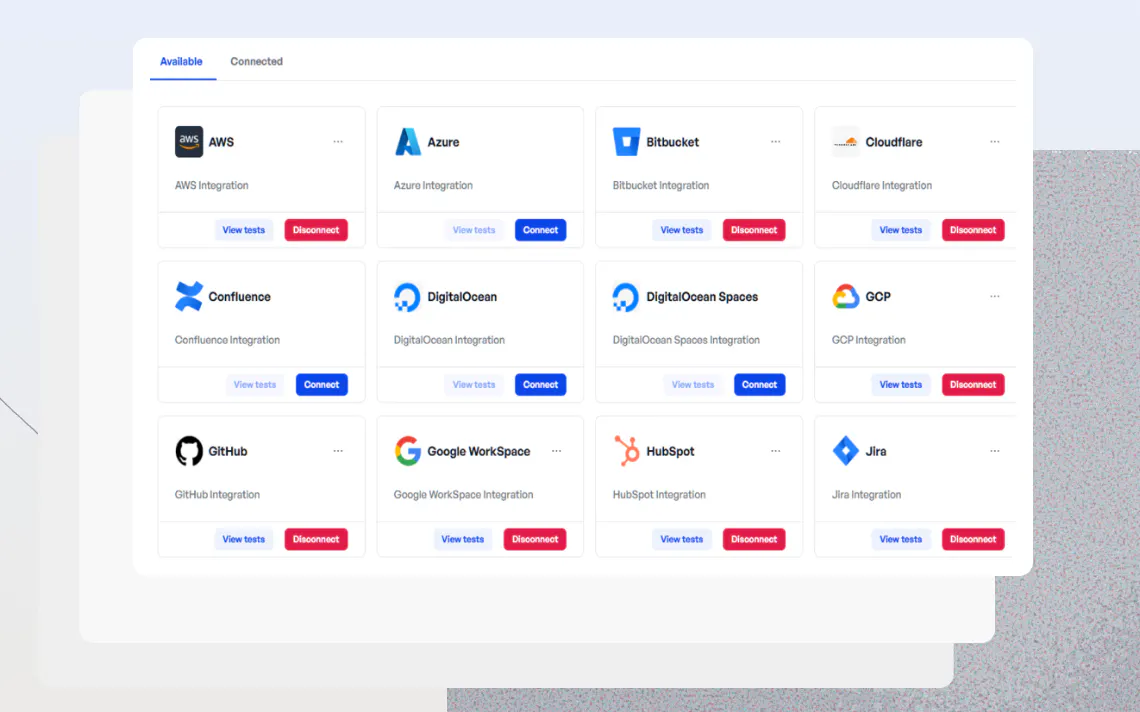Open the GCP card three-dot menu
The height and width of the screenshot is (712, 1140).
coord(995,297)
